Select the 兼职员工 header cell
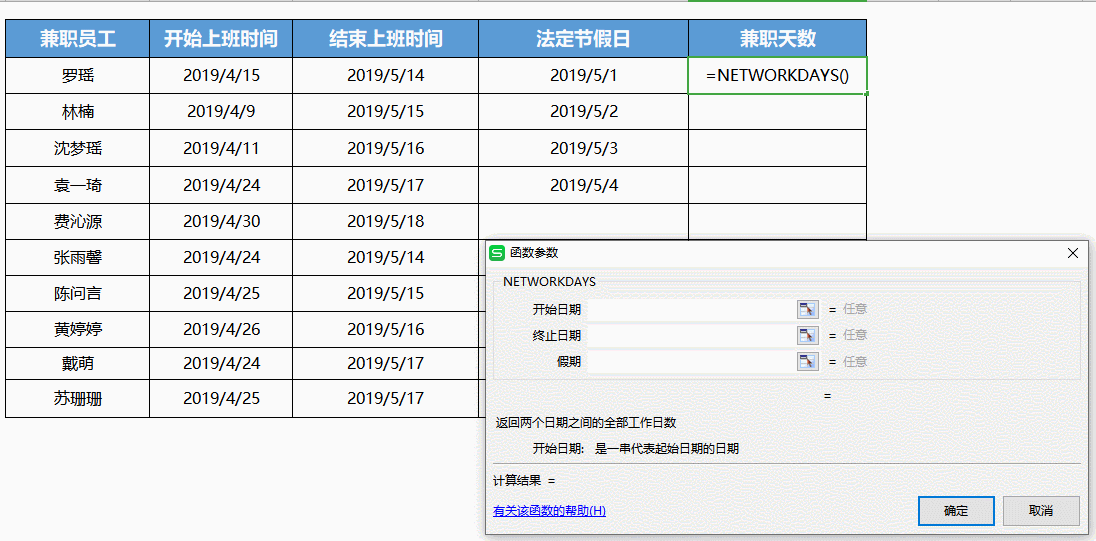 click(x=78, y=38)
